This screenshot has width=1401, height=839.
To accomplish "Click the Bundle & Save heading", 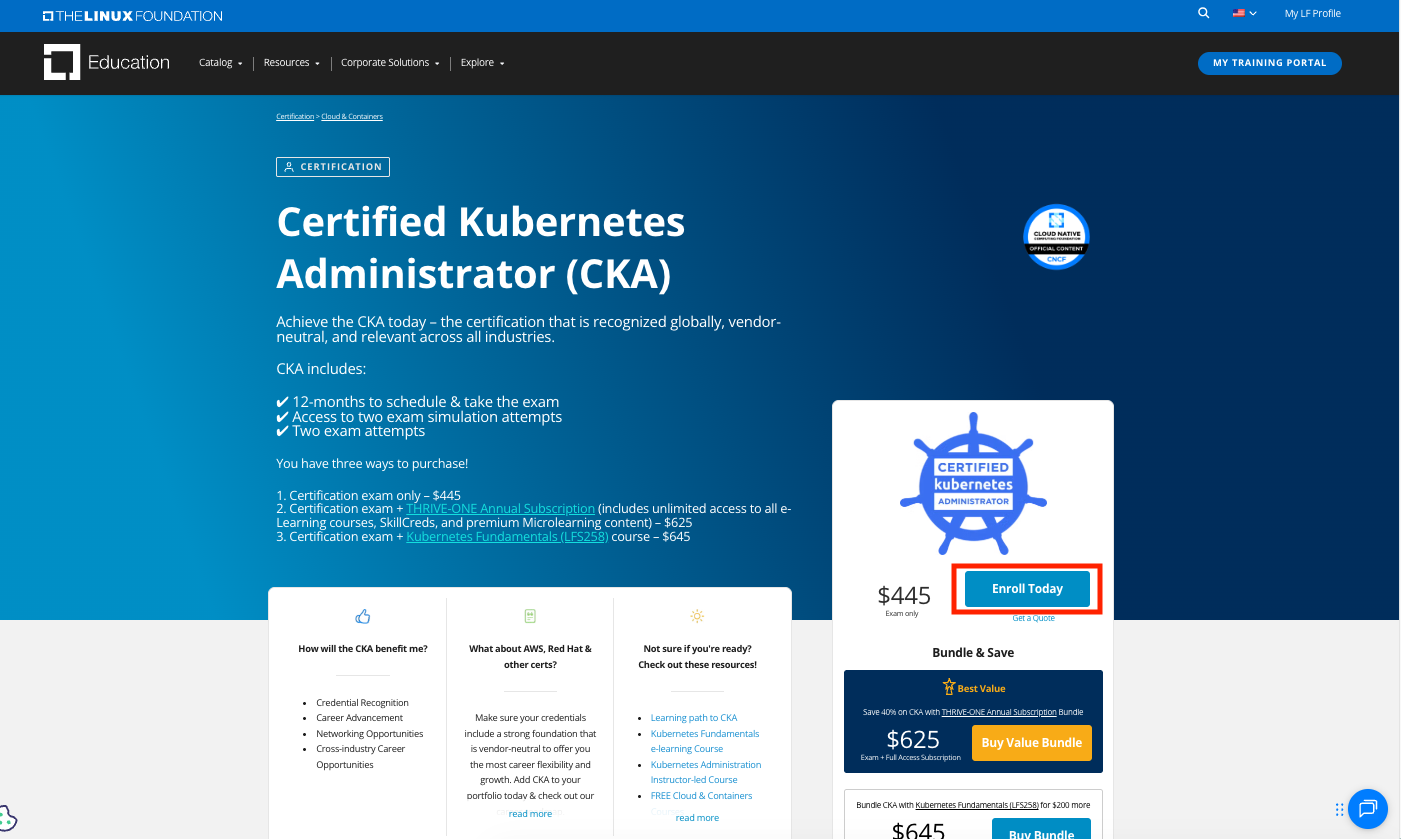I will tap(973, 653).
